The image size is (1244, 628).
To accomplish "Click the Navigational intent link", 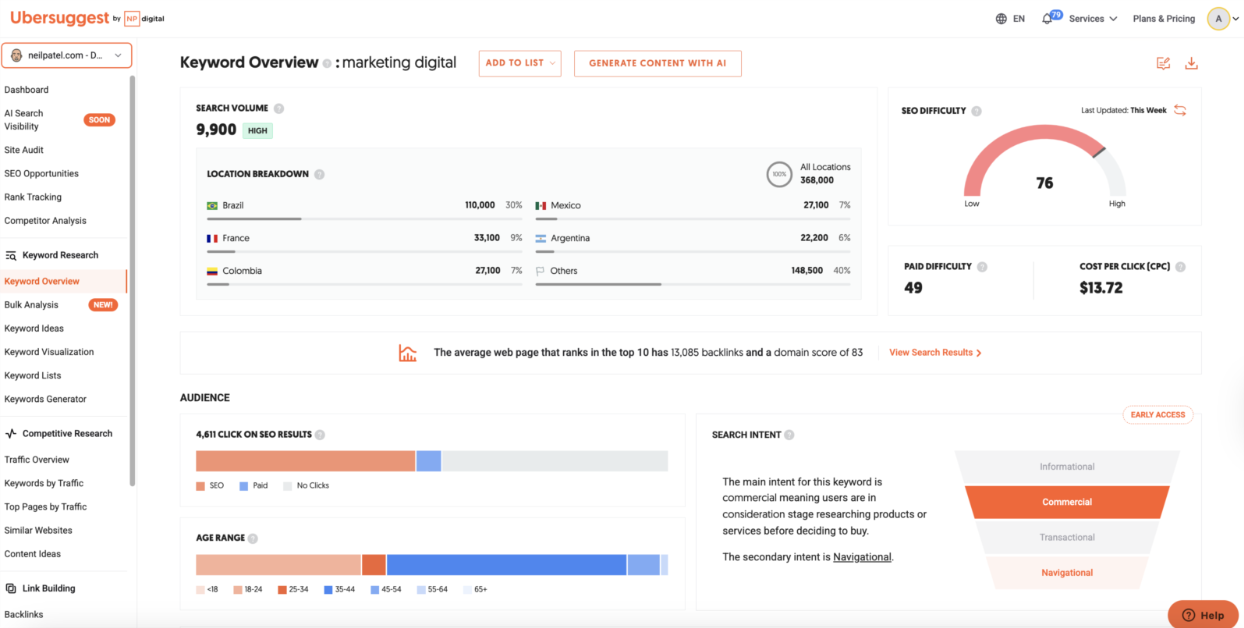I will pos(862,557).
